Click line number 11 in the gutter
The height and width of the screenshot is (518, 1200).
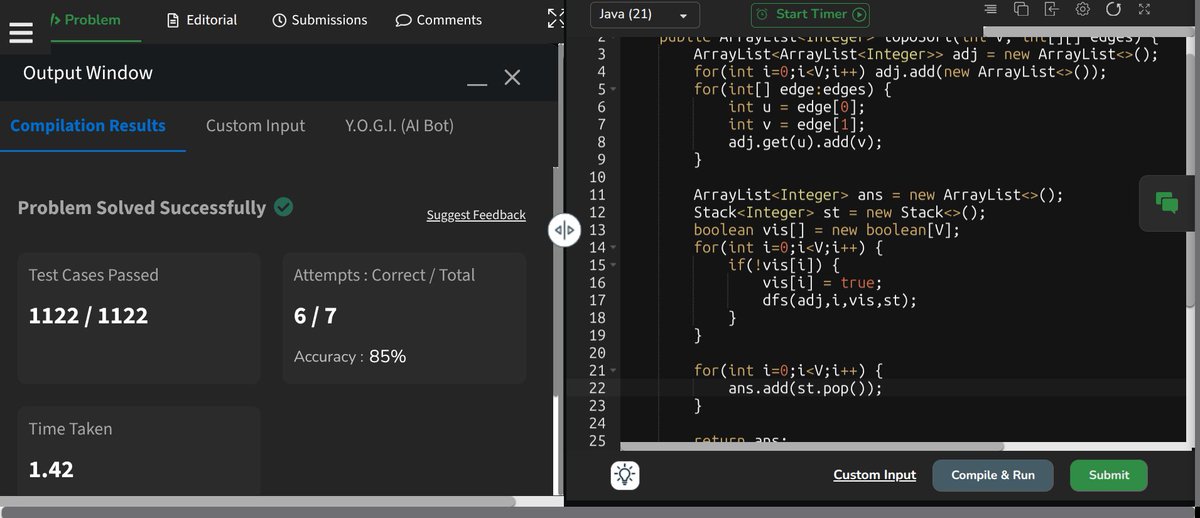(598, 195)
